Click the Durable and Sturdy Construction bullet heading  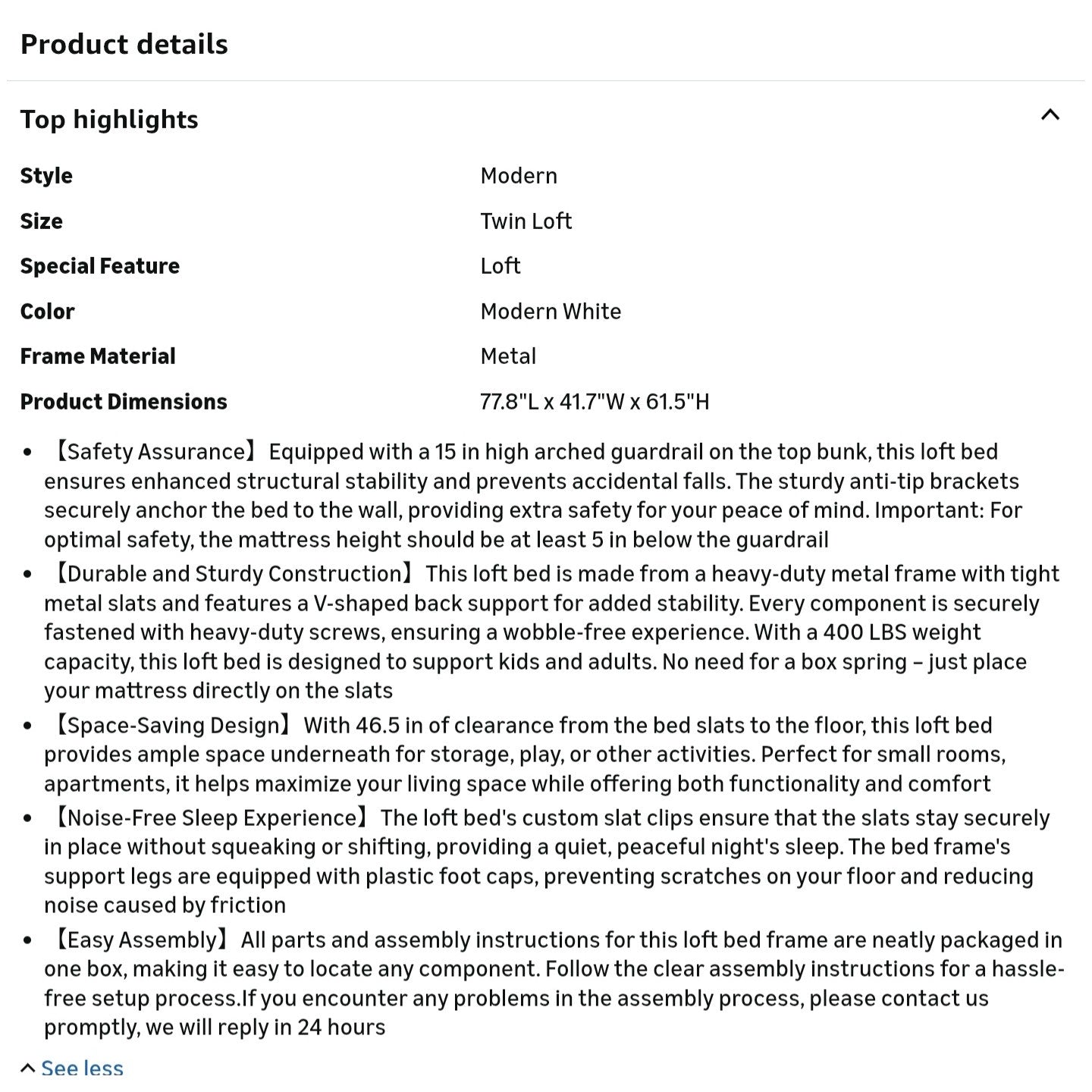coord(232,573)
